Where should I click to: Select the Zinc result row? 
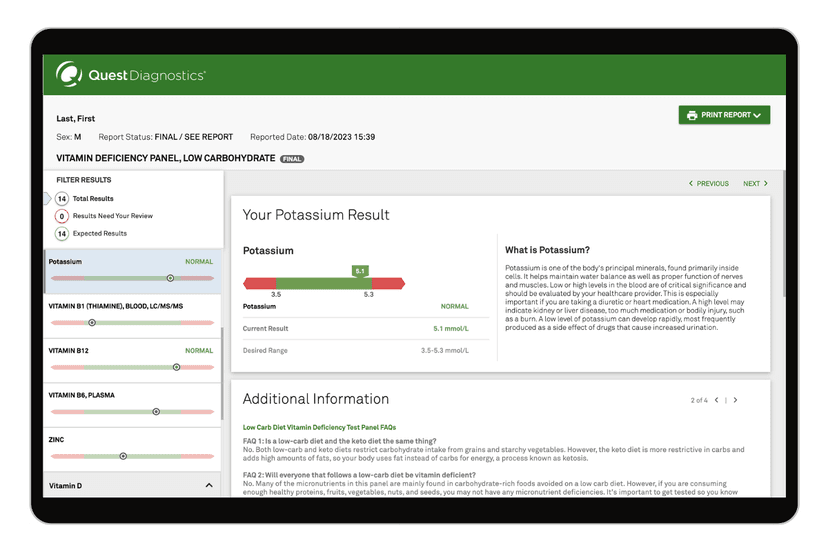pyautogui.click(x=133, y=450)
